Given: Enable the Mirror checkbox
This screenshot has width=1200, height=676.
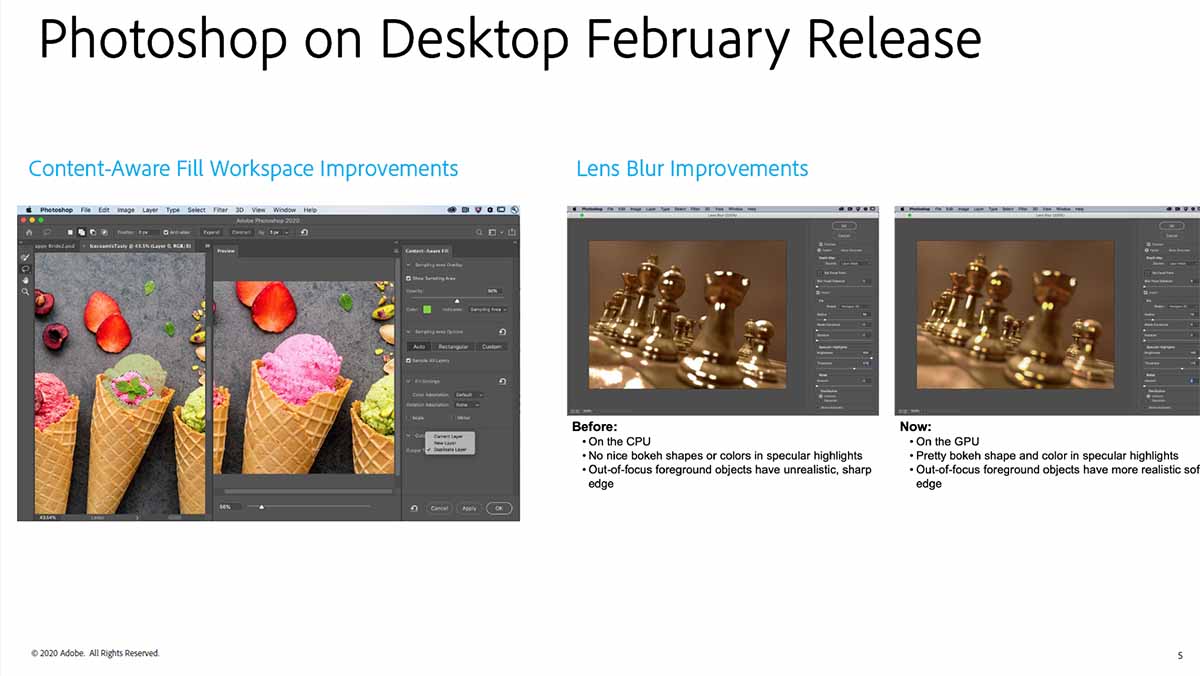Looking at the screenshot, I should coord(452,418).
